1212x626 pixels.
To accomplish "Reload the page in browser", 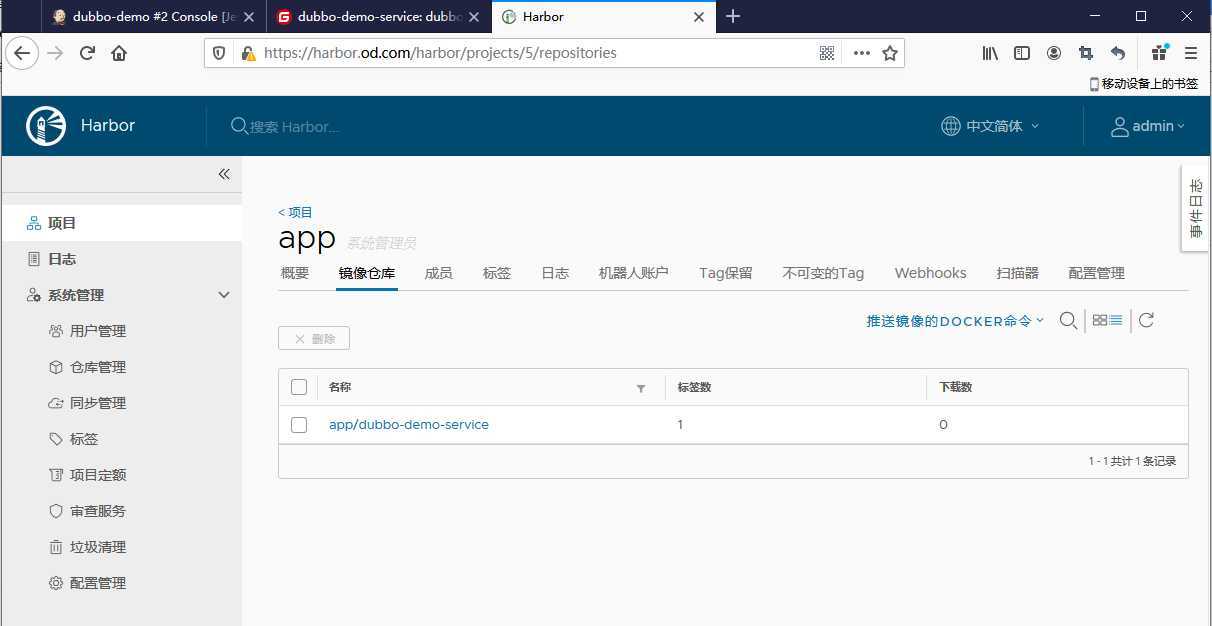I will [87, 53].
